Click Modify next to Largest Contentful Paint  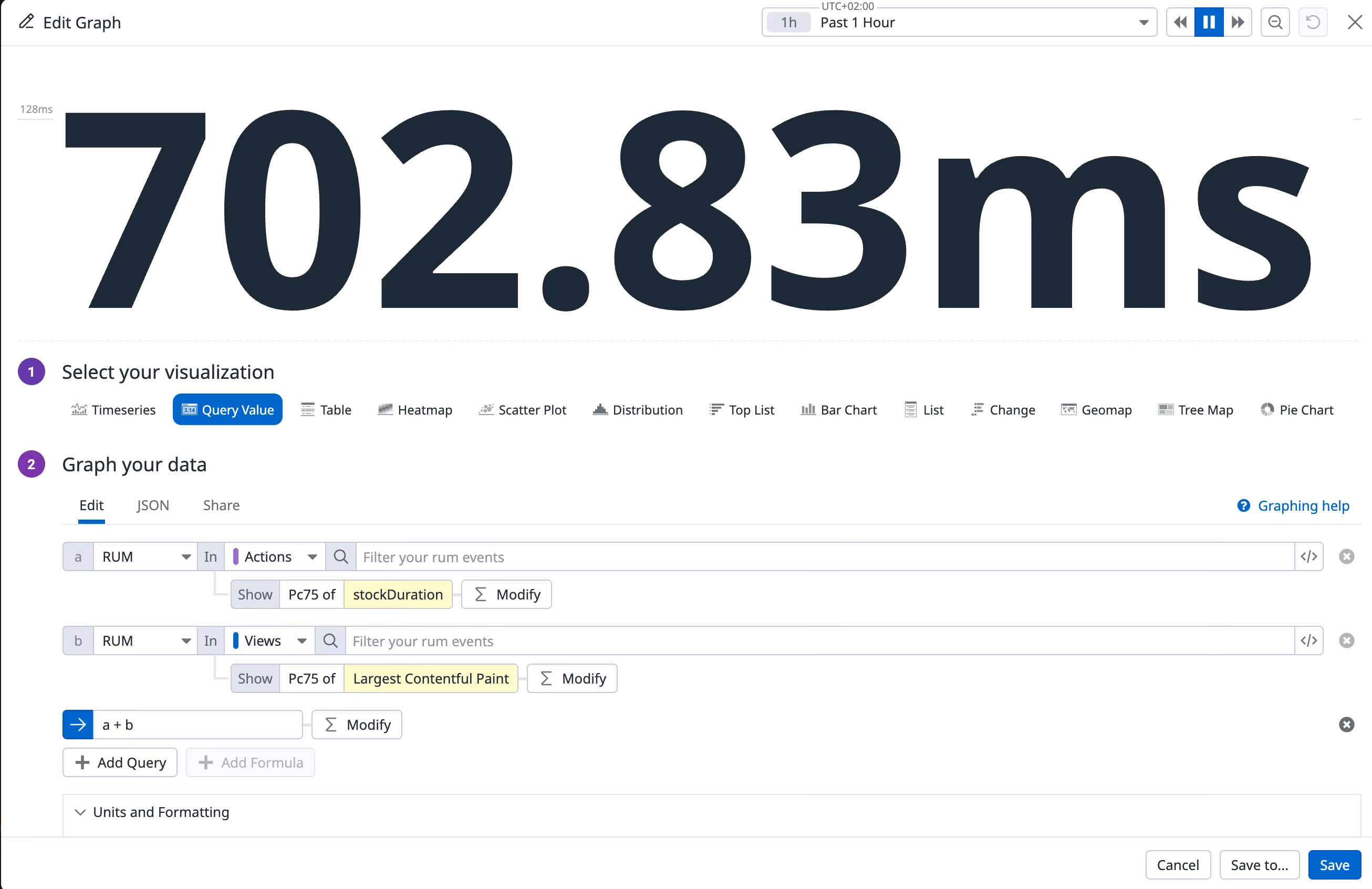[x=573, y=678]
